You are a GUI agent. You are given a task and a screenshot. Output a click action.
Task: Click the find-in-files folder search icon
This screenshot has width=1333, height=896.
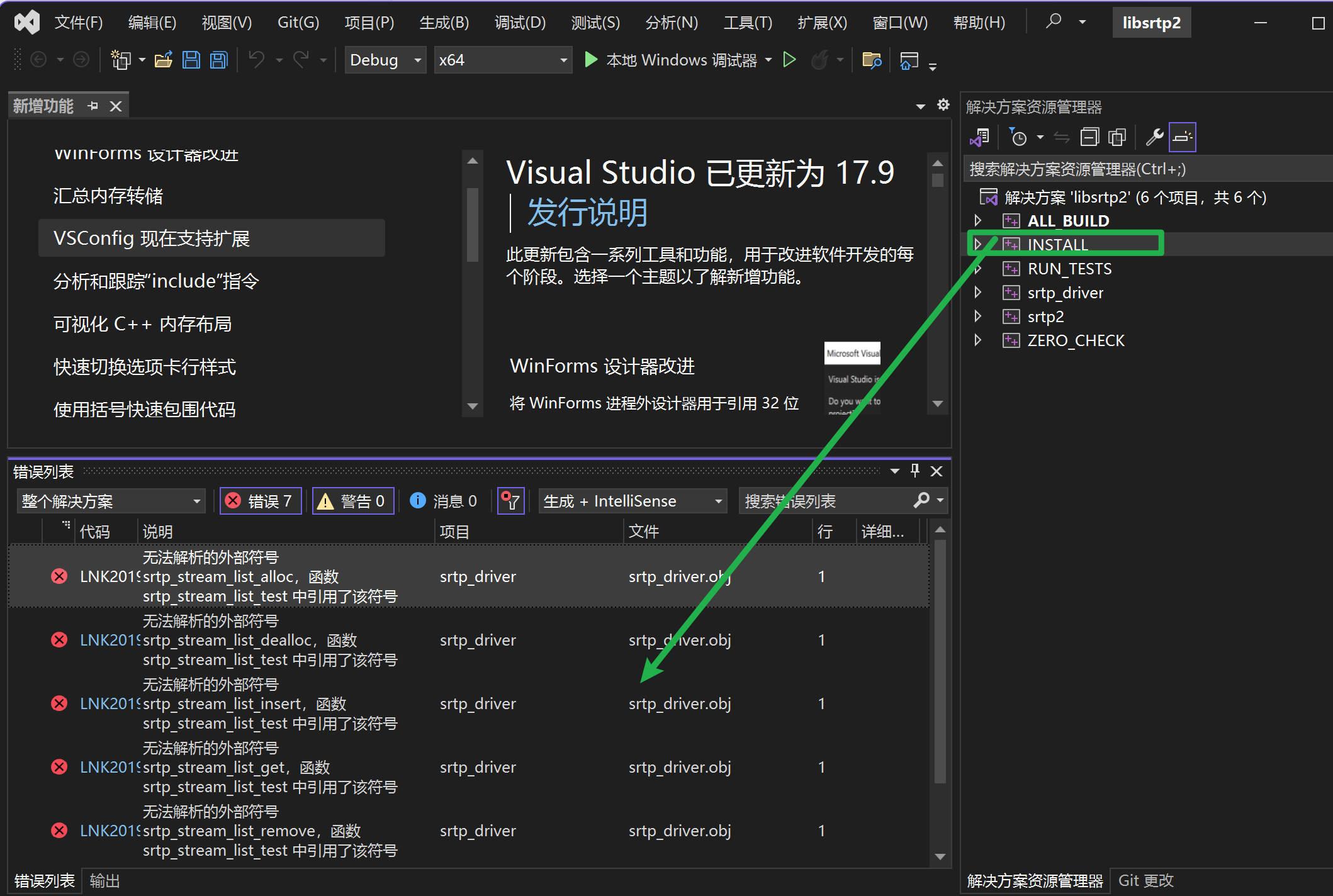[872, 60]
